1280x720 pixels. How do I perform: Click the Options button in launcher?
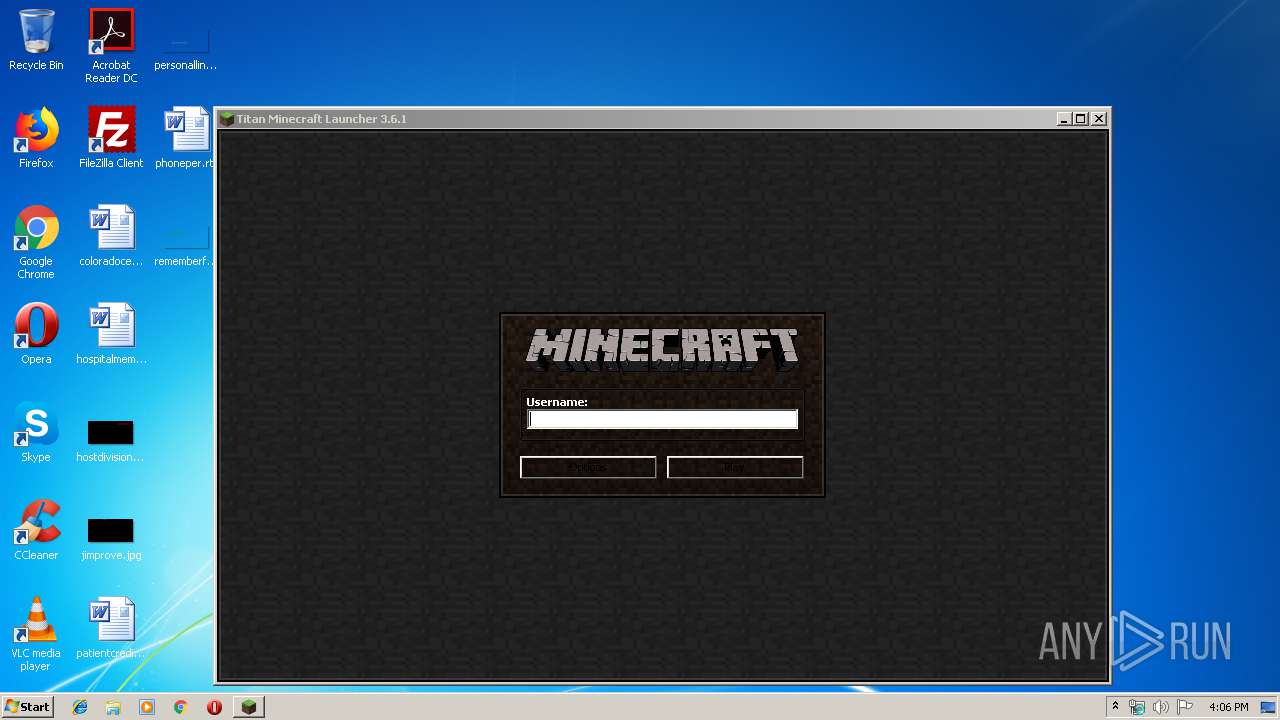tap(588, 467)
